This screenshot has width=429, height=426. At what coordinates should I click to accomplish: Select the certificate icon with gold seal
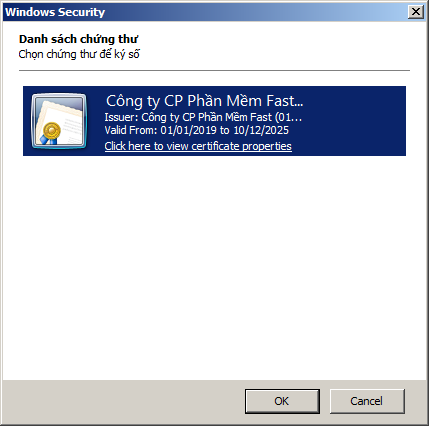click(59, 121)
